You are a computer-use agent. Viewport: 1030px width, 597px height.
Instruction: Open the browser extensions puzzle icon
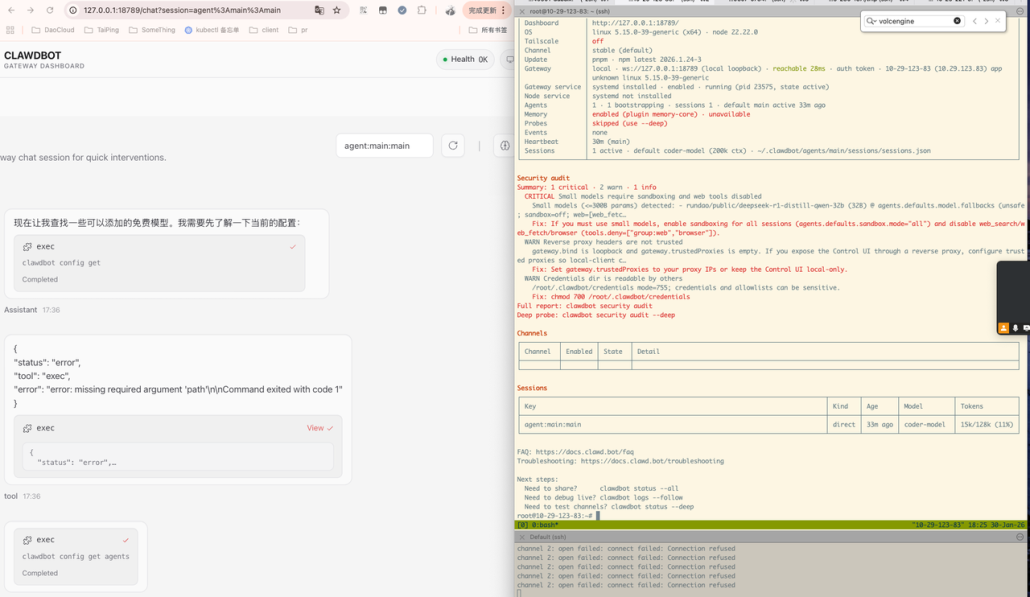point(421,10)
